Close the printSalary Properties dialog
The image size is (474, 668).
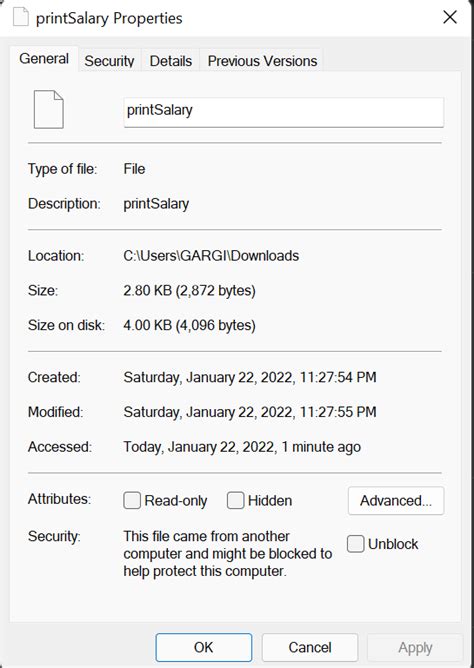(x=450, y=17)
